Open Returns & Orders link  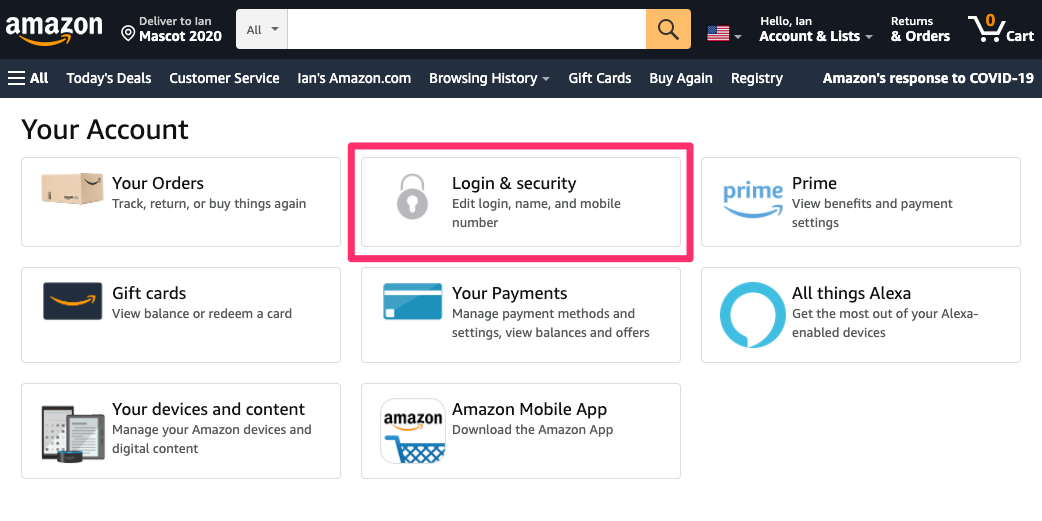[x=920, y=30]
